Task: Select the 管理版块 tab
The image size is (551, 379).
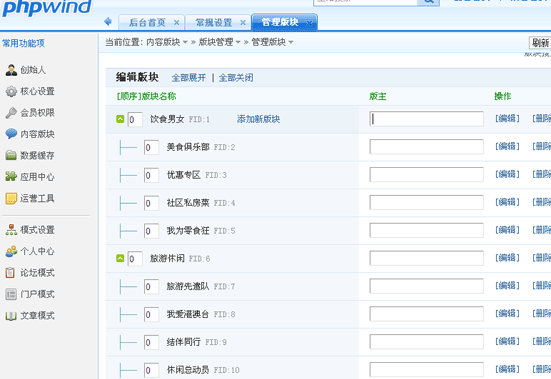Action: coord(280,22)
